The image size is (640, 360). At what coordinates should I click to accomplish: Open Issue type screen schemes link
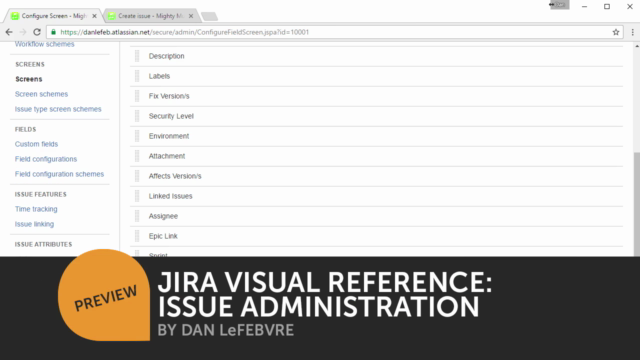click(58, 109)
